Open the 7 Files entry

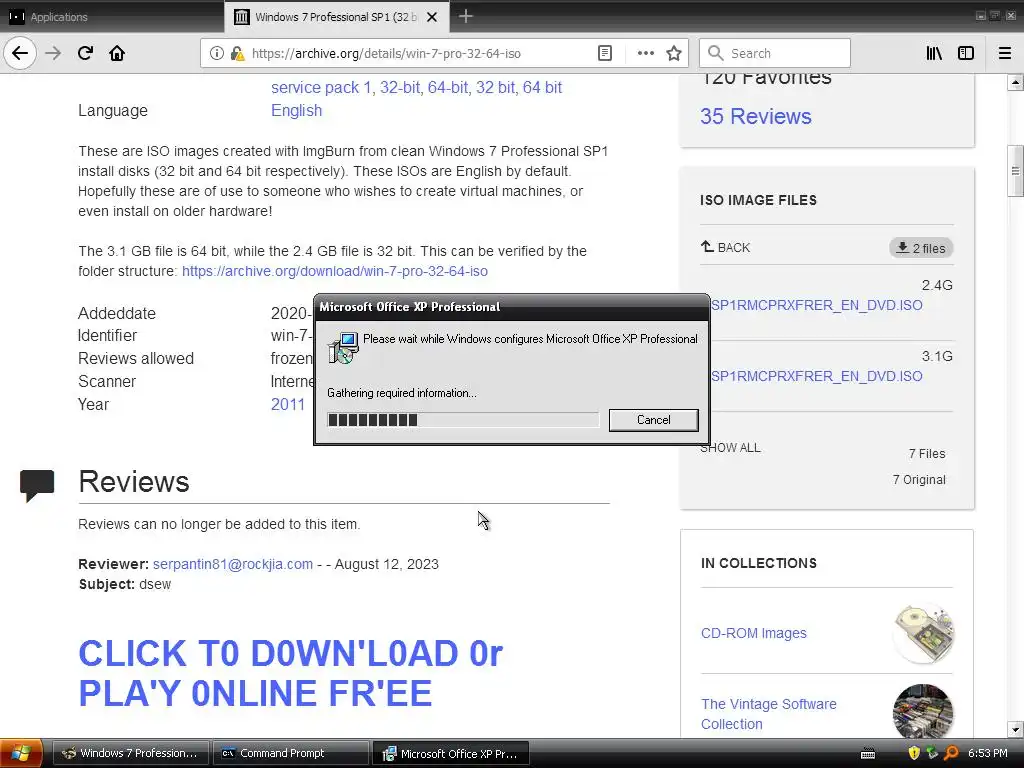pyautogui.click(x=927, y=454)
